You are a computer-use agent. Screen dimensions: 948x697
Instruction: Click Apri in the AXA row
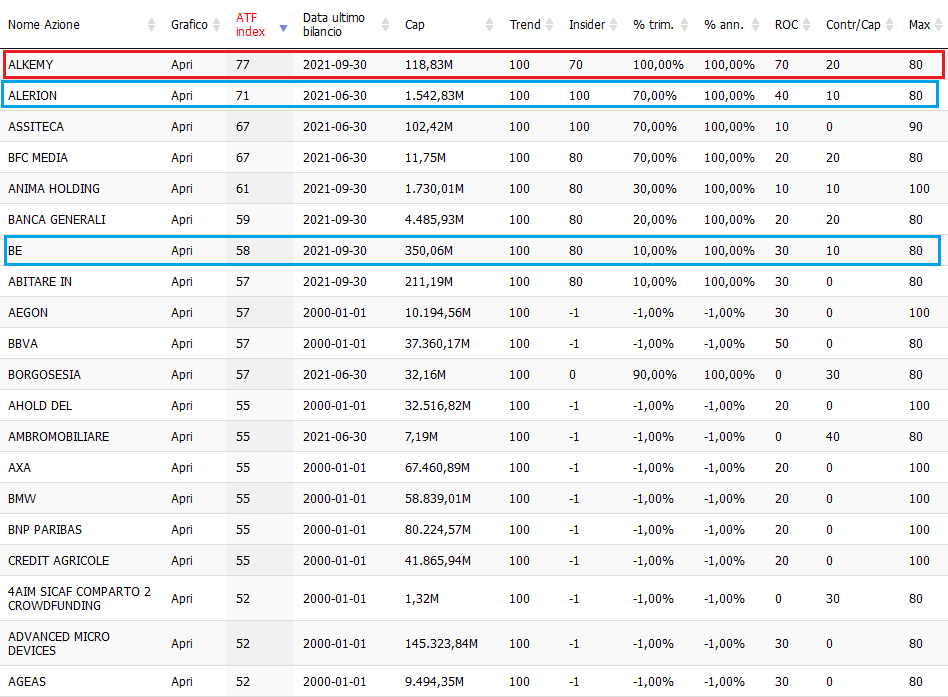pyautogui.click(x=182, y=467)
